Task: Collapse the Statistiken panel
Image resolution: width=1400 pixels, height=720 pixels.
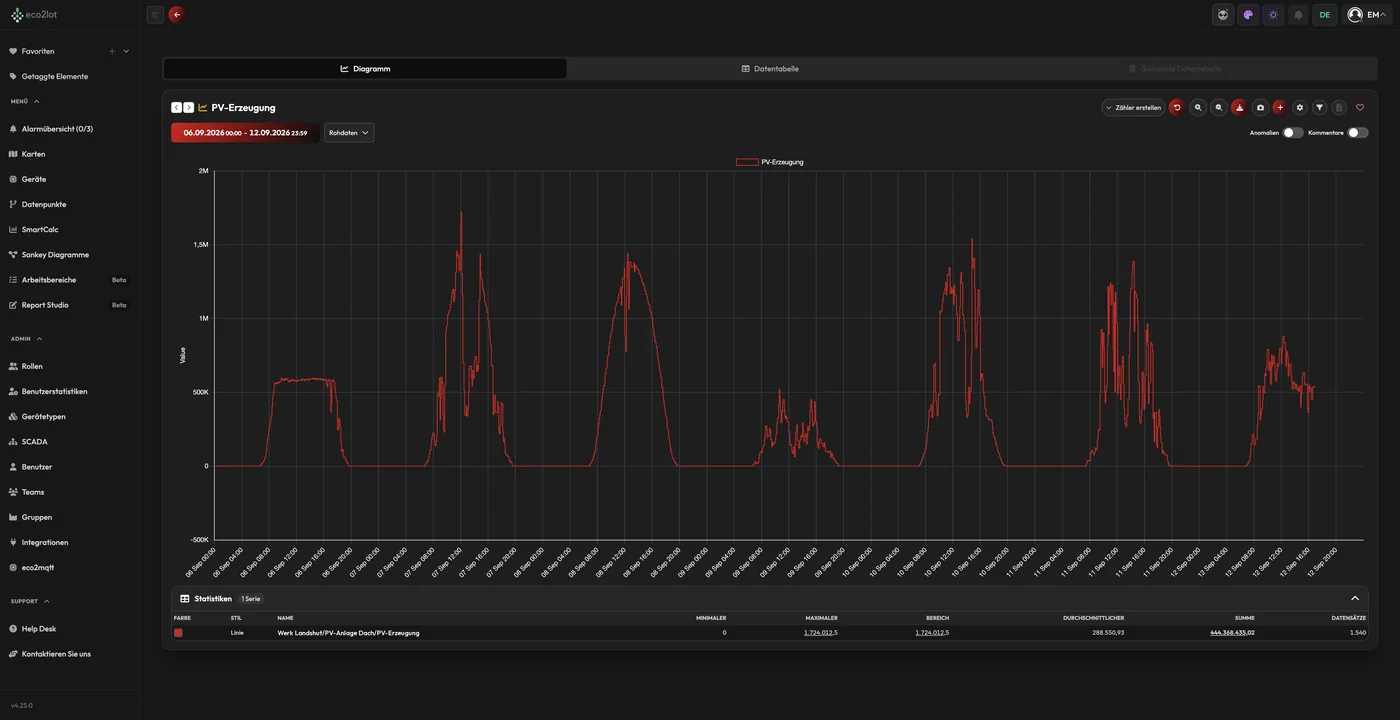Action: pos(1355,598)
